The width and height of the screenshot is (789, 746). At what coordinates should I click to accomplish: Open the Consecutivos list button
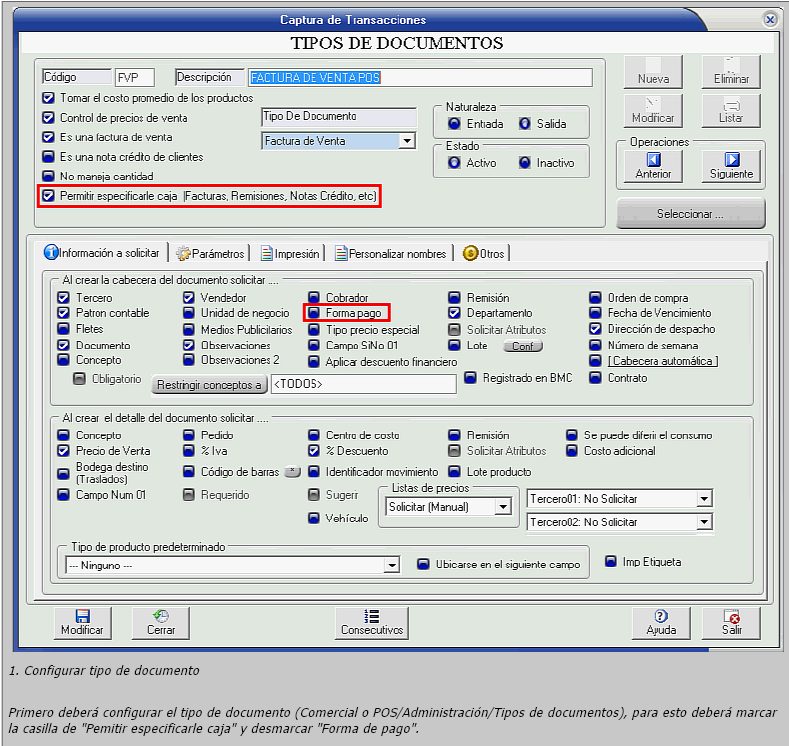(372, 622)
